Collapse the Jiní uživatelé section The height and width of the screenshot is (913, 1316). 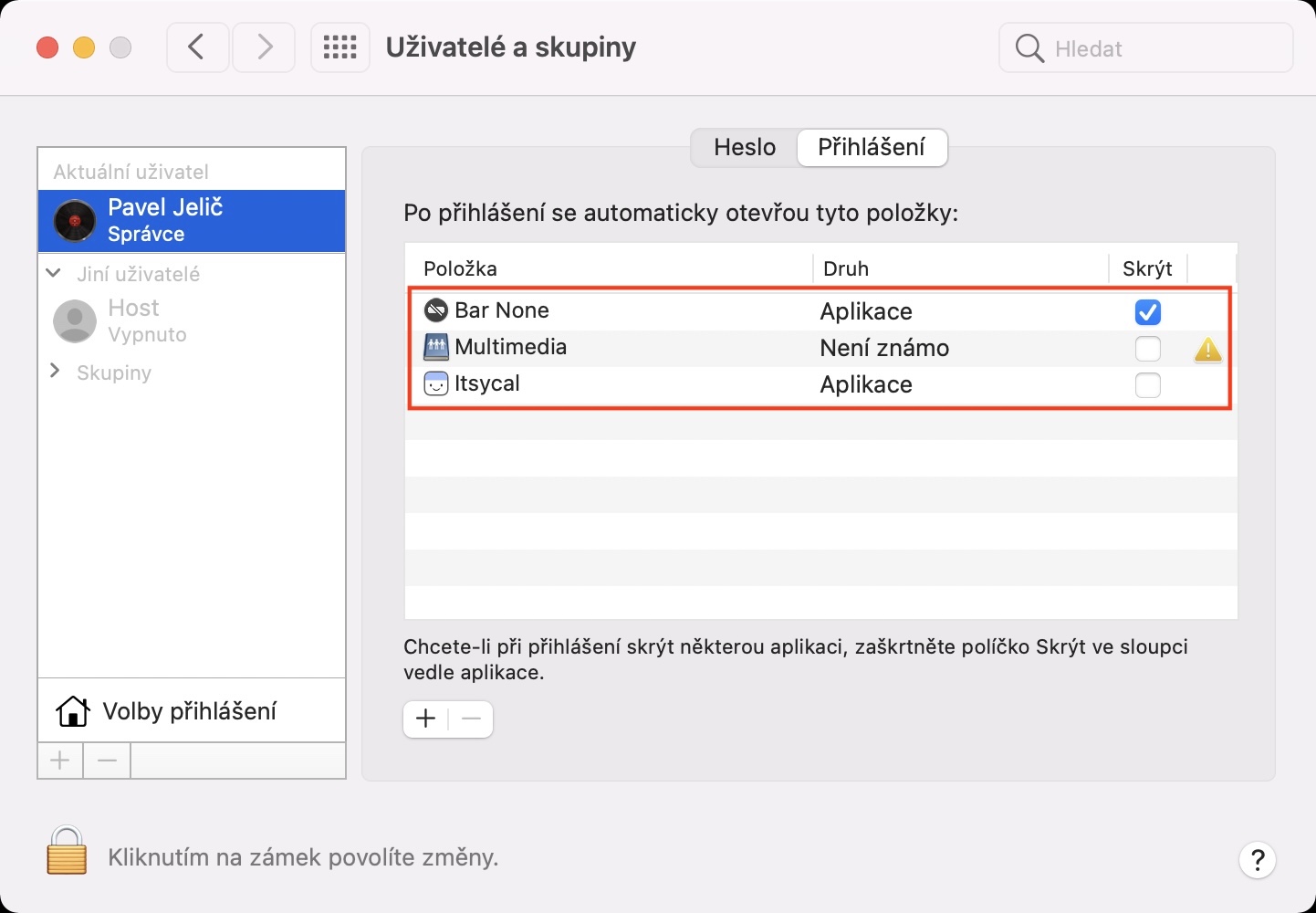tap(54, 273)
